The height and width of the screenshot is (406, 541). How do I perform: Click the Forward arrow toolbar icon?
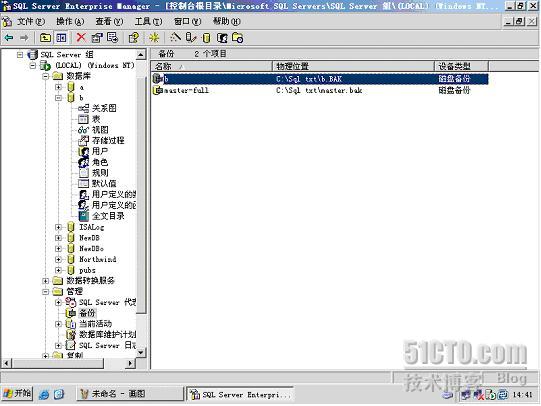pyautogui.click(x=24, y=38)
